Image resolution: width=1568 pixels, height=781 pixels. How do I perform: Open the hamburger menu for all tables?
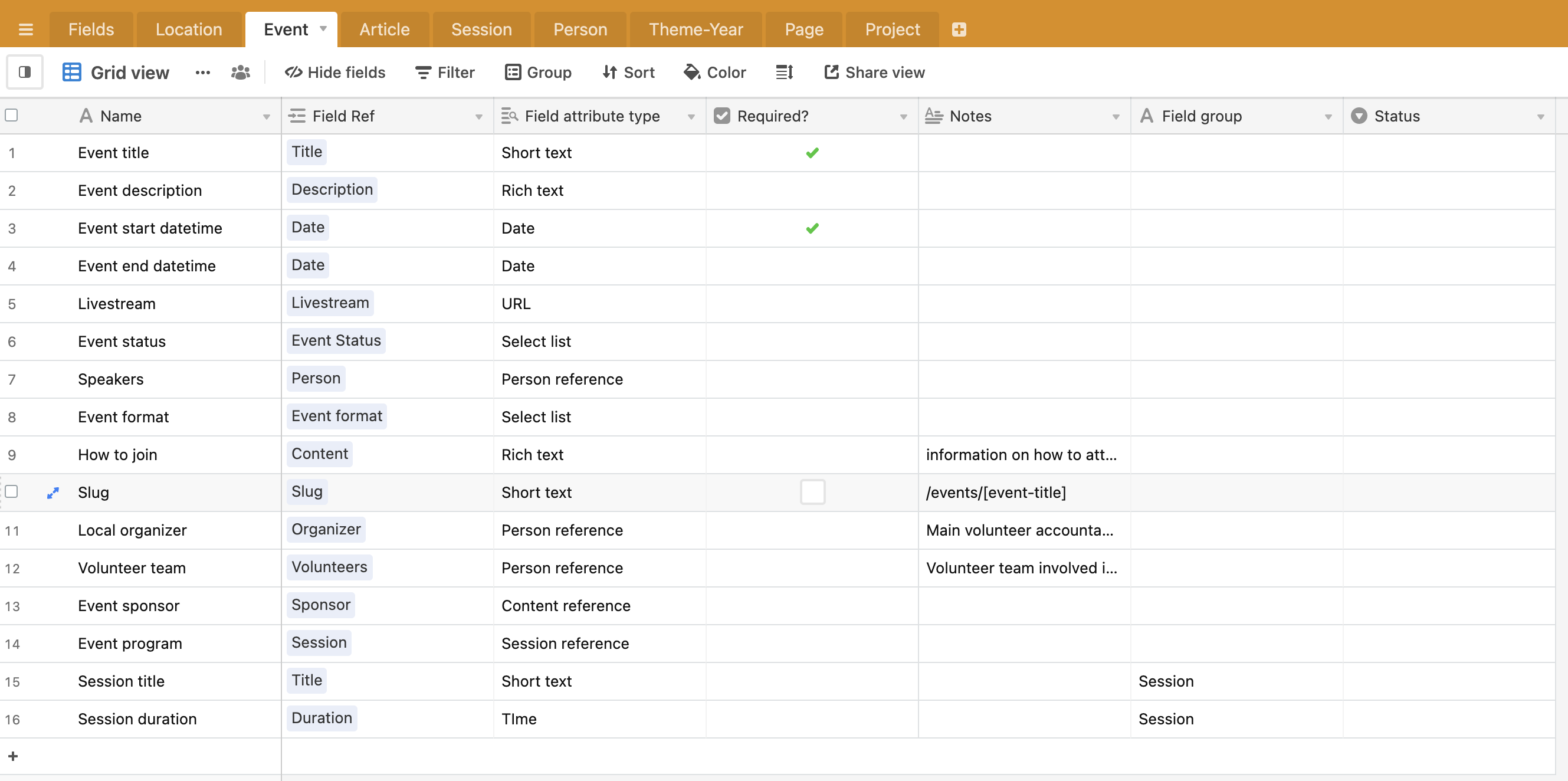25,29
